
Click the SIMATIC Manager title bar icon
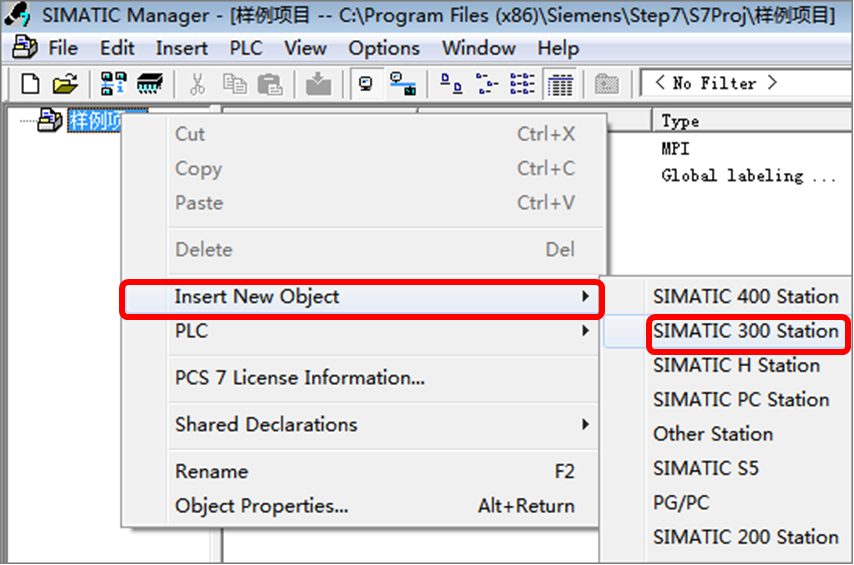click(17, 15)
